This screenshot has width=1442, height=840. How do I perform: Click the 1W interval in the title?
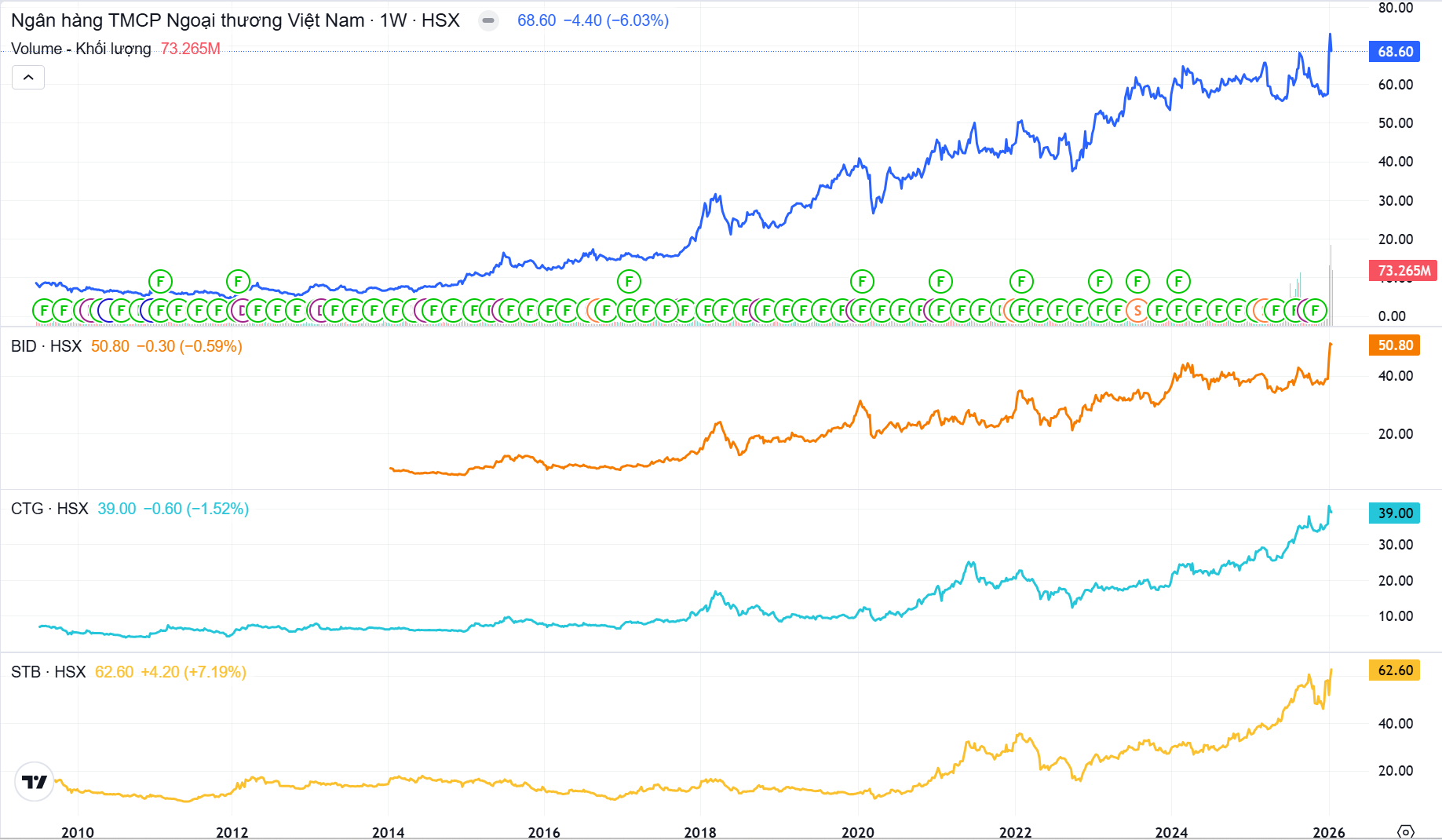point(393,20)
